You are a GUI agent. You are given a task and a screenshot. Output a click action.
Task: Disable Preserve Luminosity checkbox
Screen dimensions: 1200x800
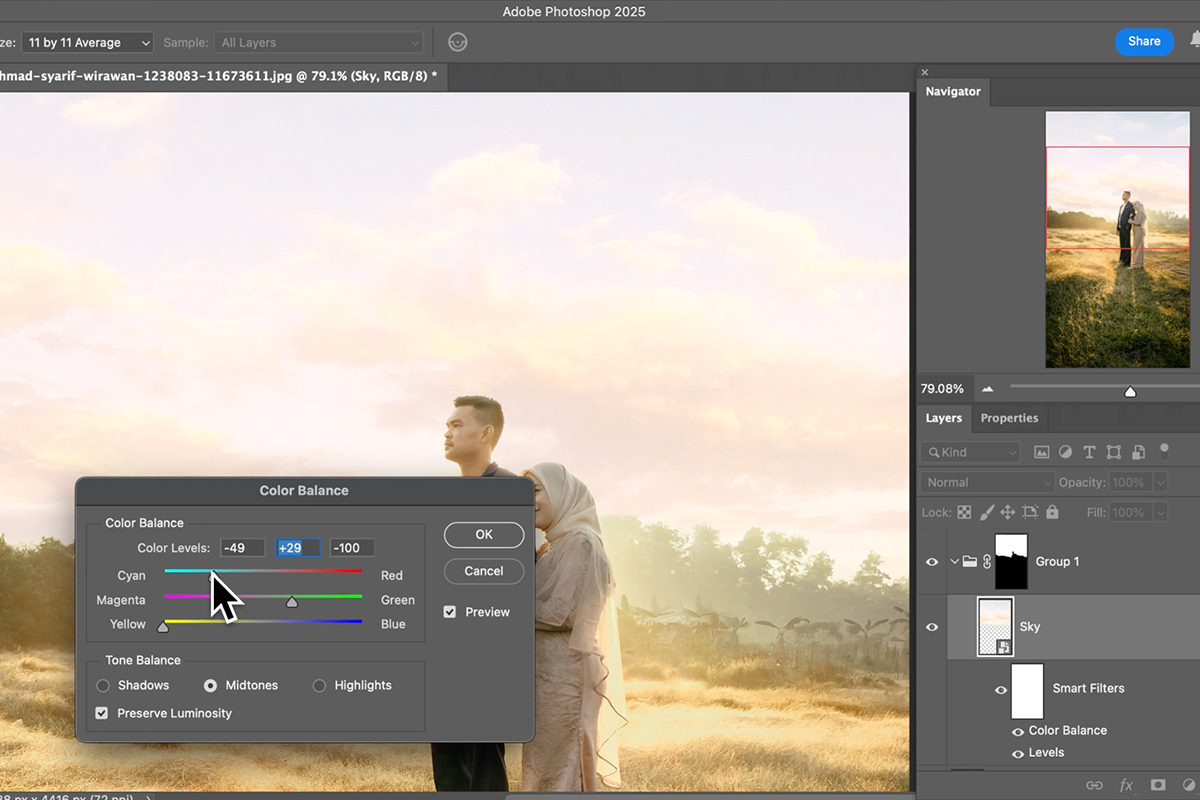(102, 713)
